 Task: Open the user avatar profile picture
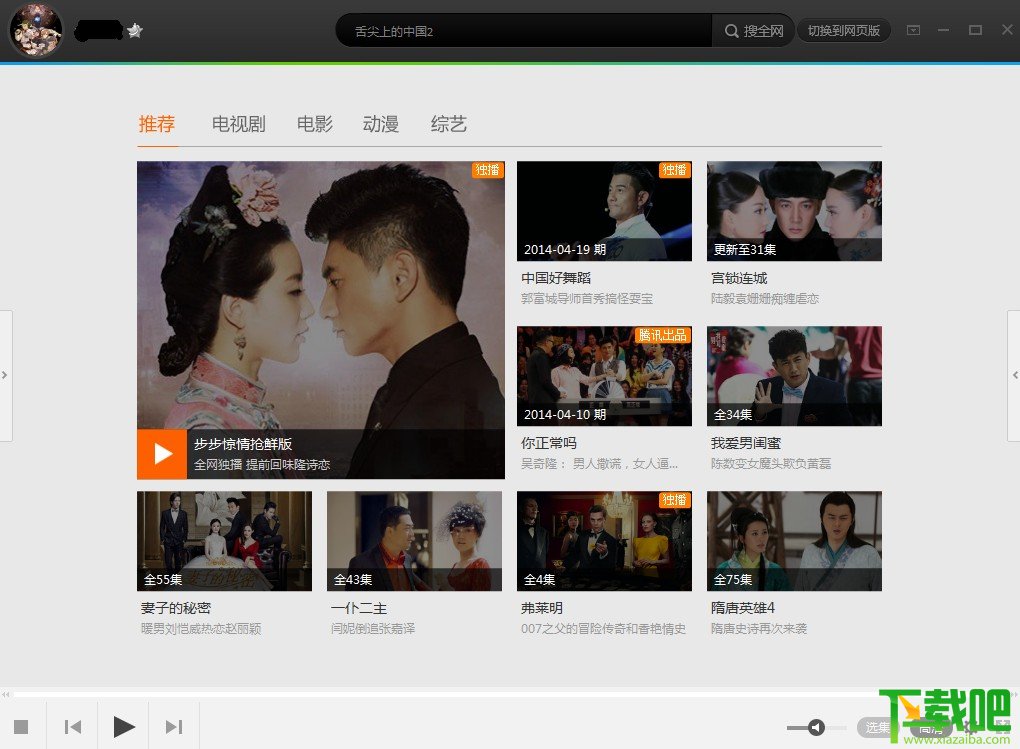click(35, 30)
